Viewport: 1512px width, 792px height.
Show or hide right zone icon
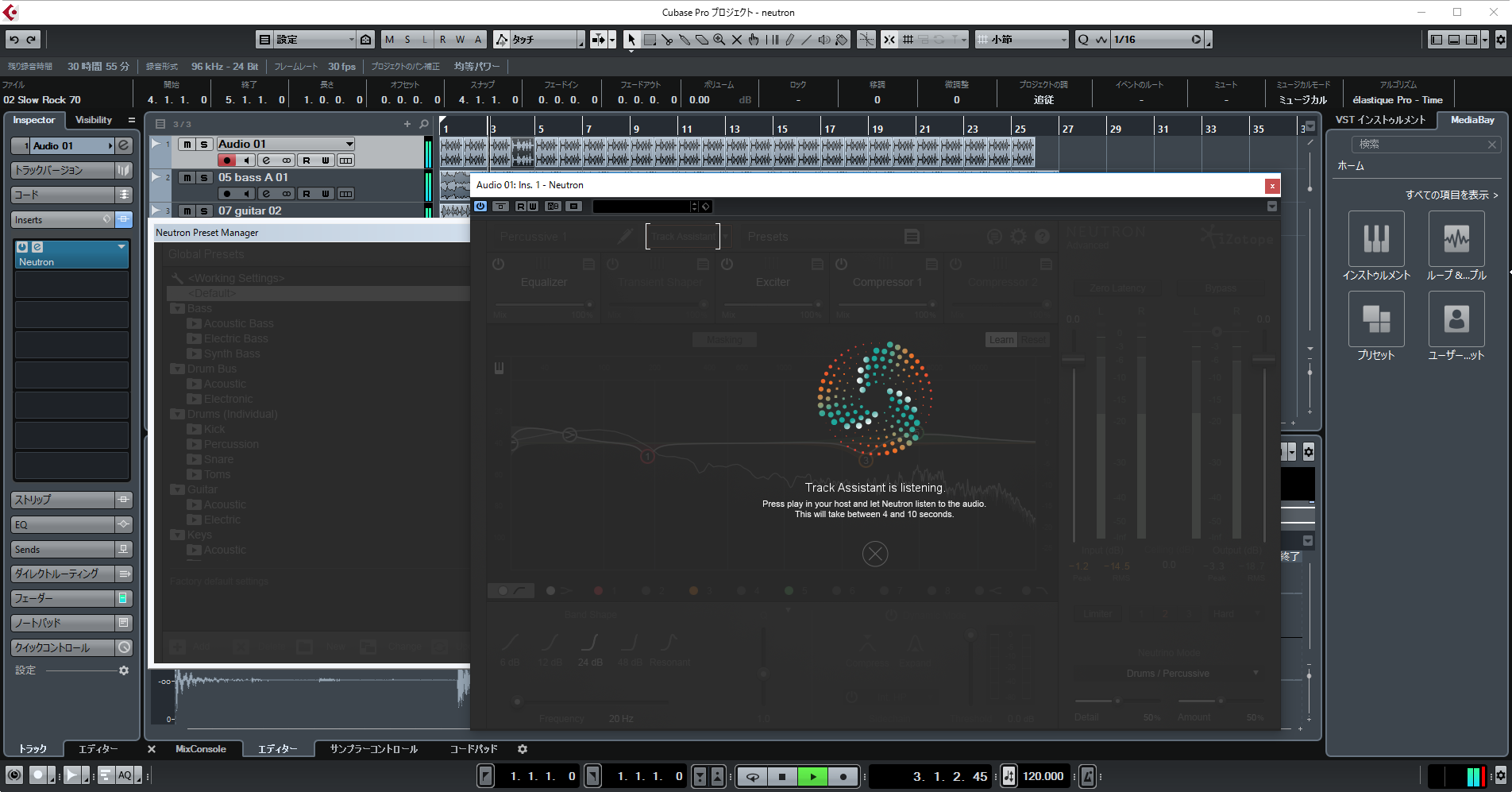pos(1471,40)
